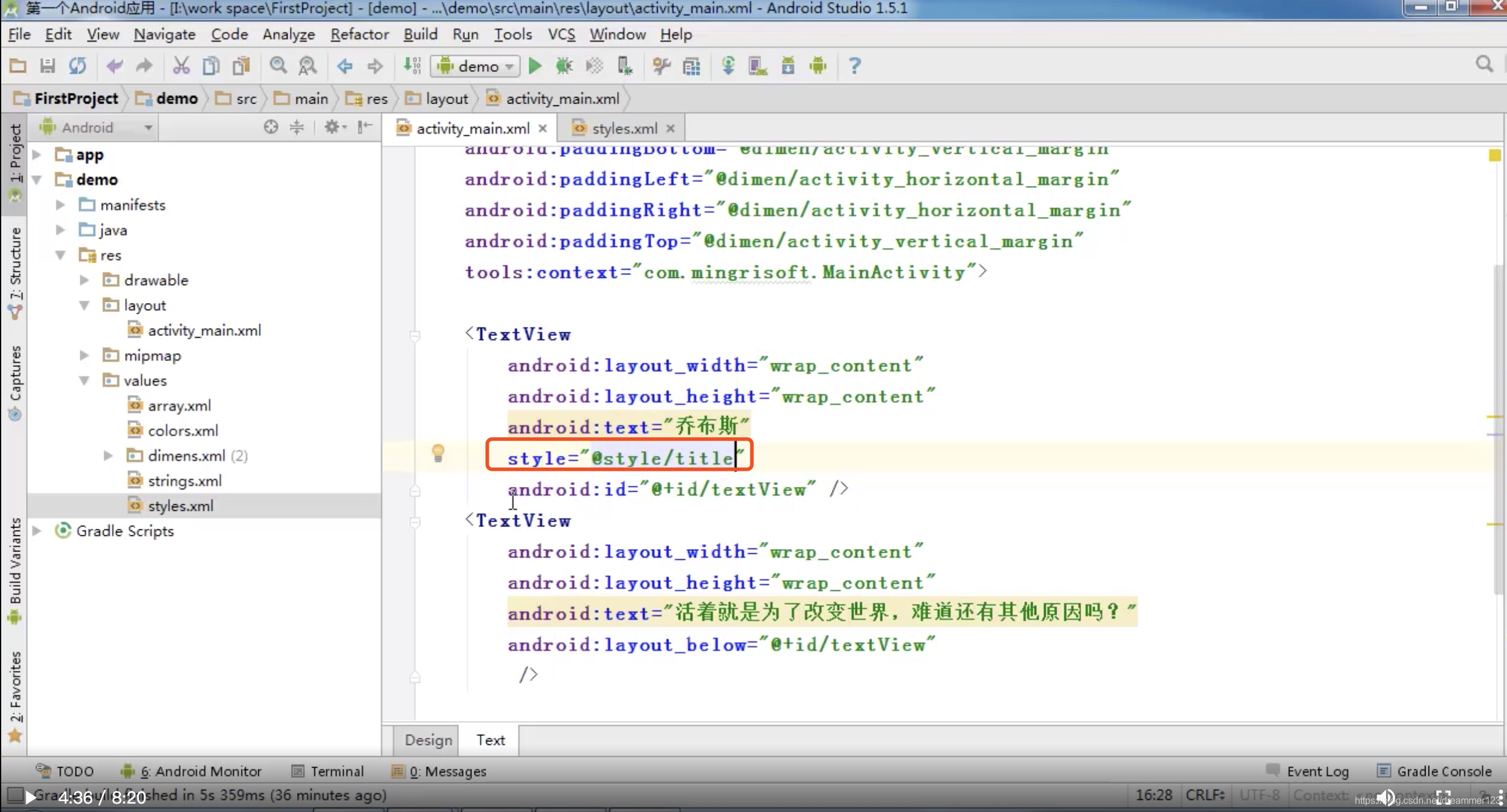This screenshot has height=812, width=1507.
Task: Open the demo run configuration dropdown
Action: (x=476, y=66)
